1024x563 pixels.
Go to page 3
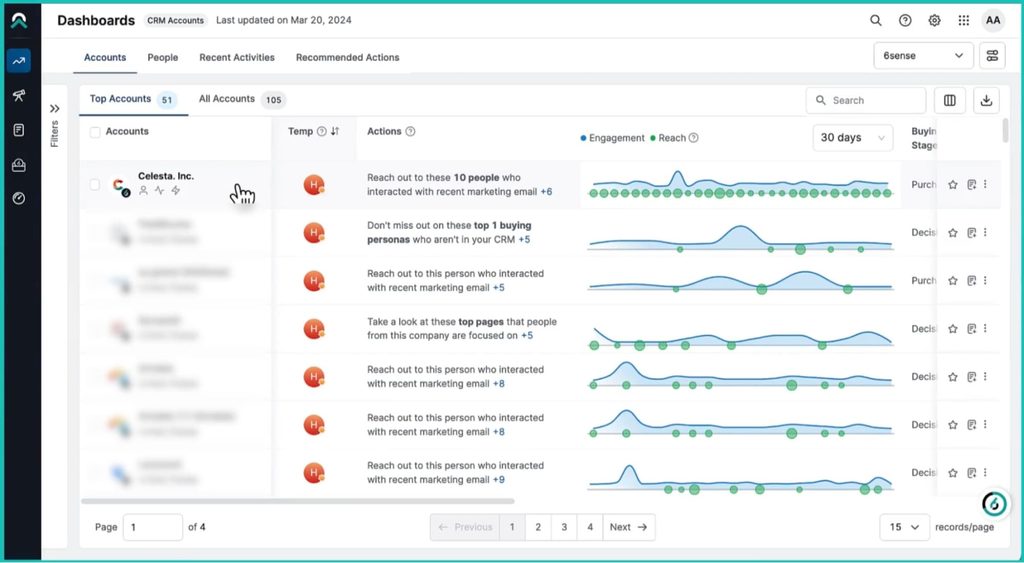(564, 527)
